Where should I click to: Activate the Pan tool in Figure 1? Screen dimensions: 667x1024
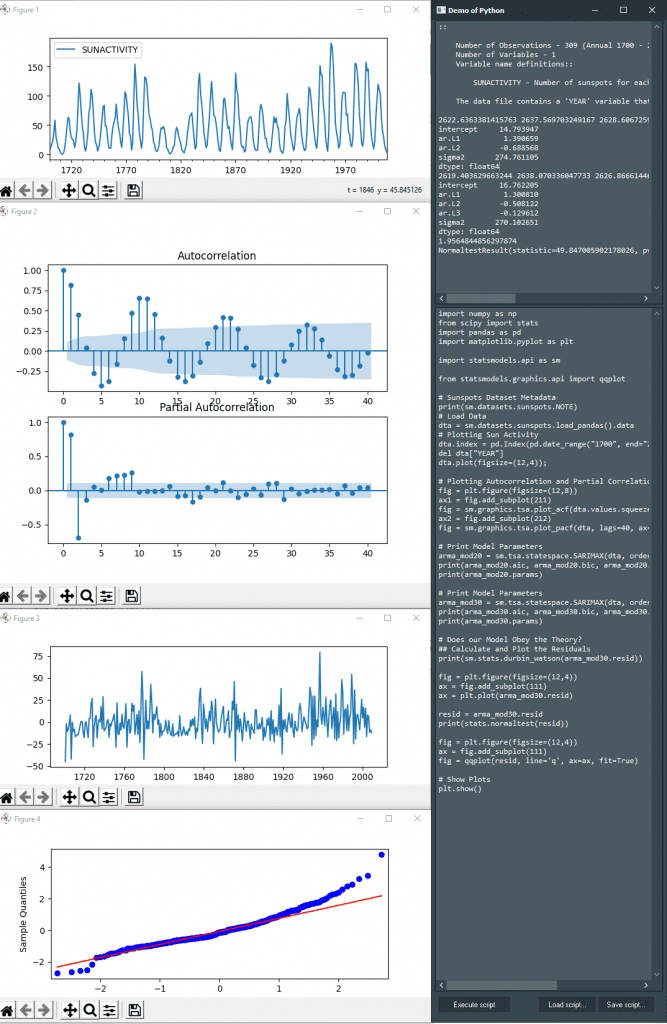tap(69, 191)
